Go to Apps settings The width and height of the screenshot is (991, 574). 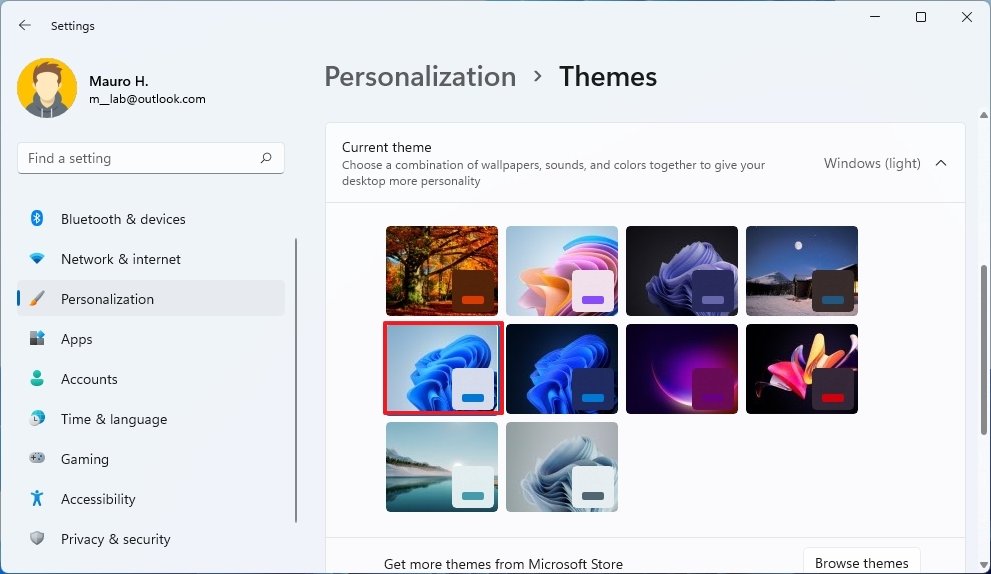151,339
